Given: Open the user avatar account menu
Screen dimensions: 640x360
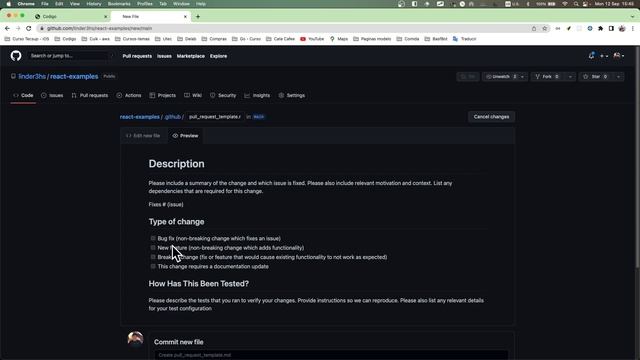Looking at the screenshot, I should 619,56.
